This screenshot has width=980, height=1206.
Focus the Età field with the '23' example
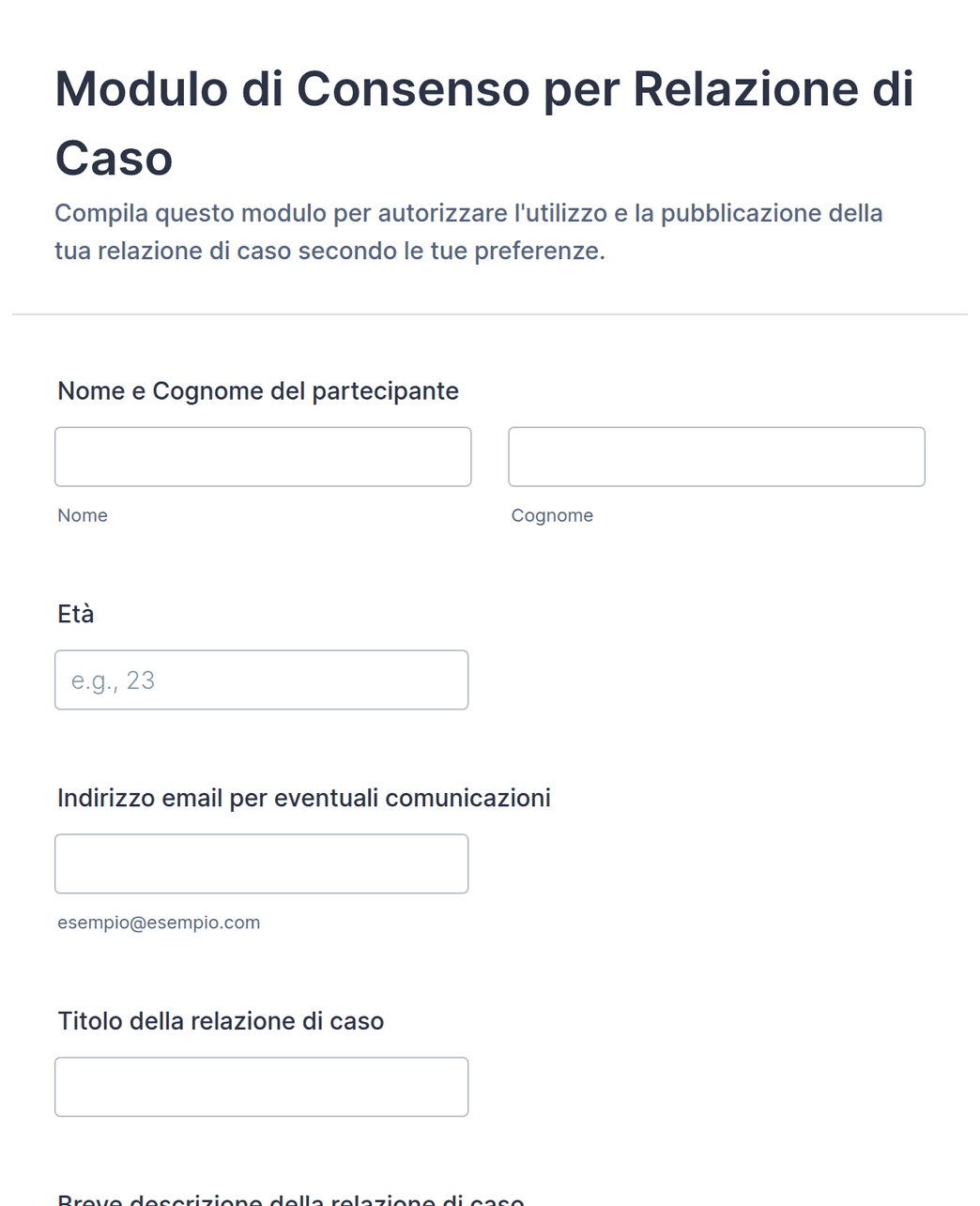point(261,679)
